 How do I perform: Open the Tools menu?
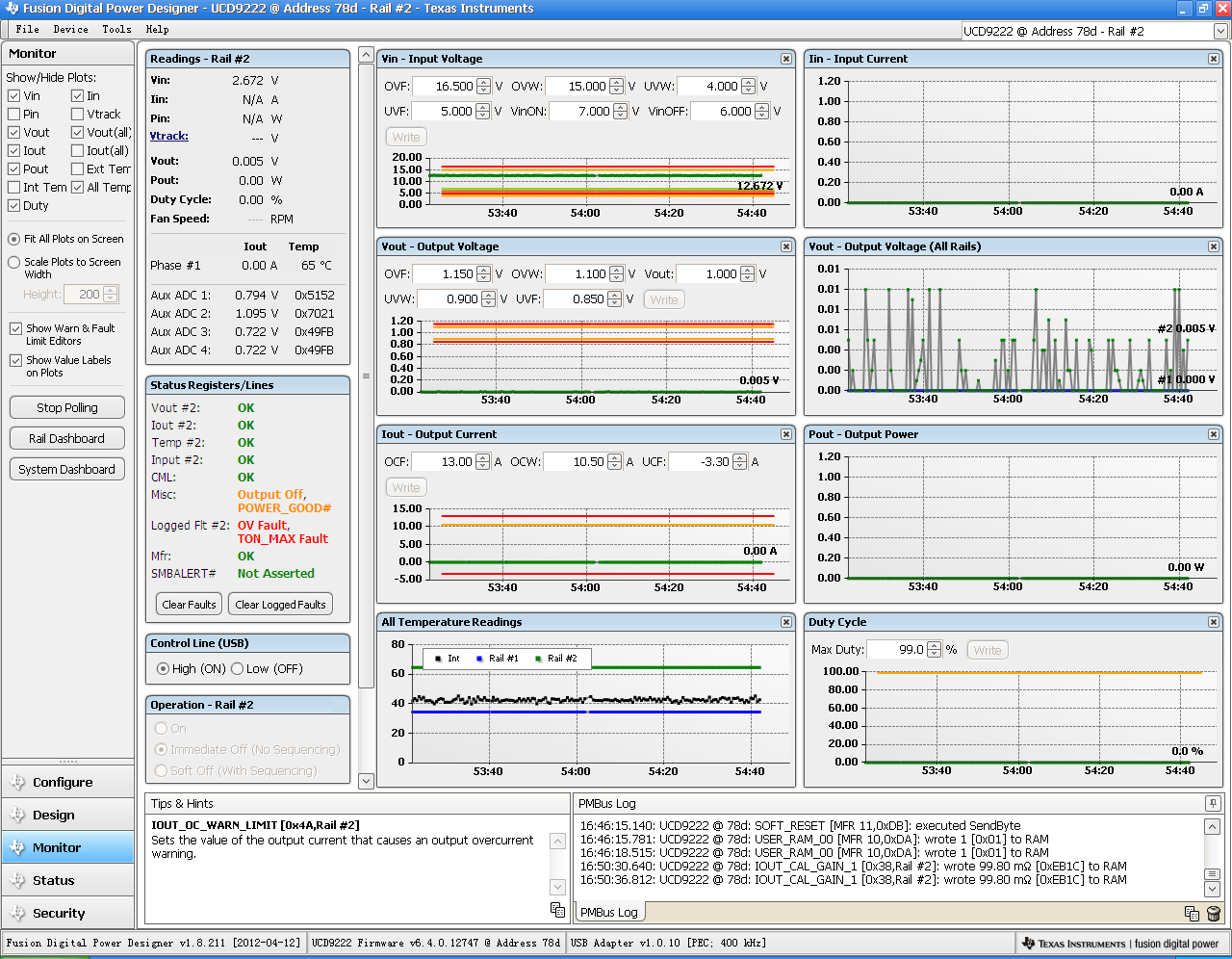[116, 30]
